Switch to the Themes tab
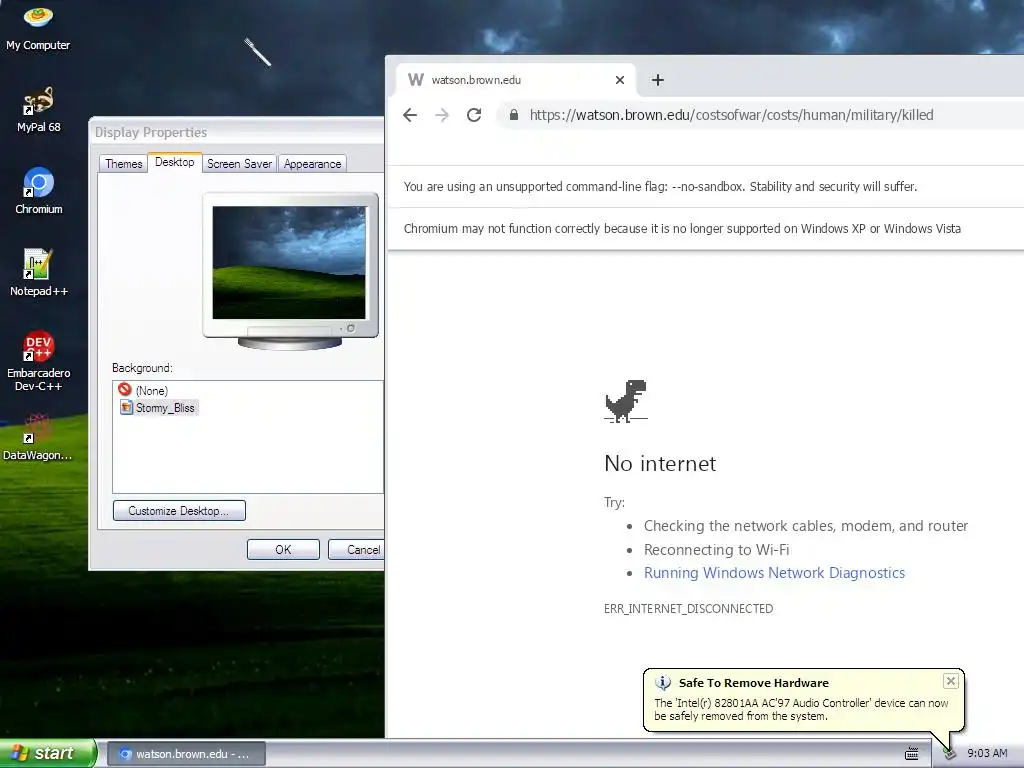Screen dimensions: 1024x768 point(123,163)
